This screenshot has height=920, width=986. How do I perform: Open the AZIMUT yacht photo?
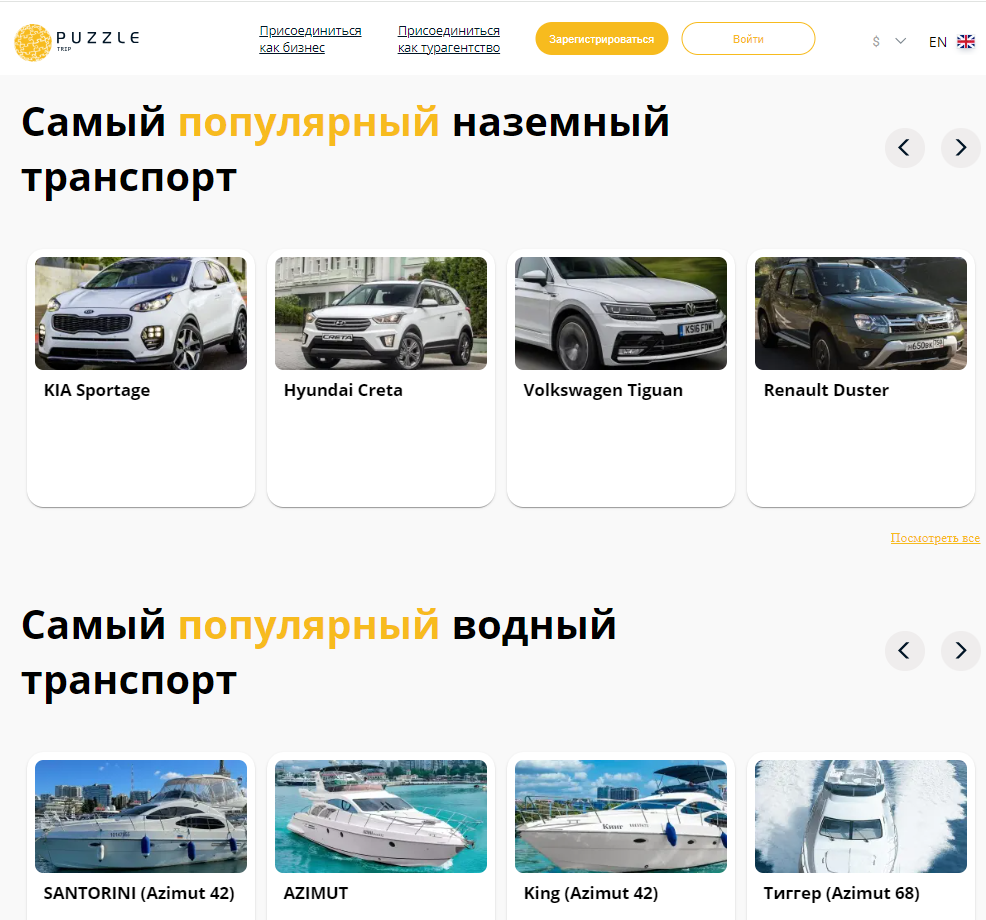pos(380,816)
